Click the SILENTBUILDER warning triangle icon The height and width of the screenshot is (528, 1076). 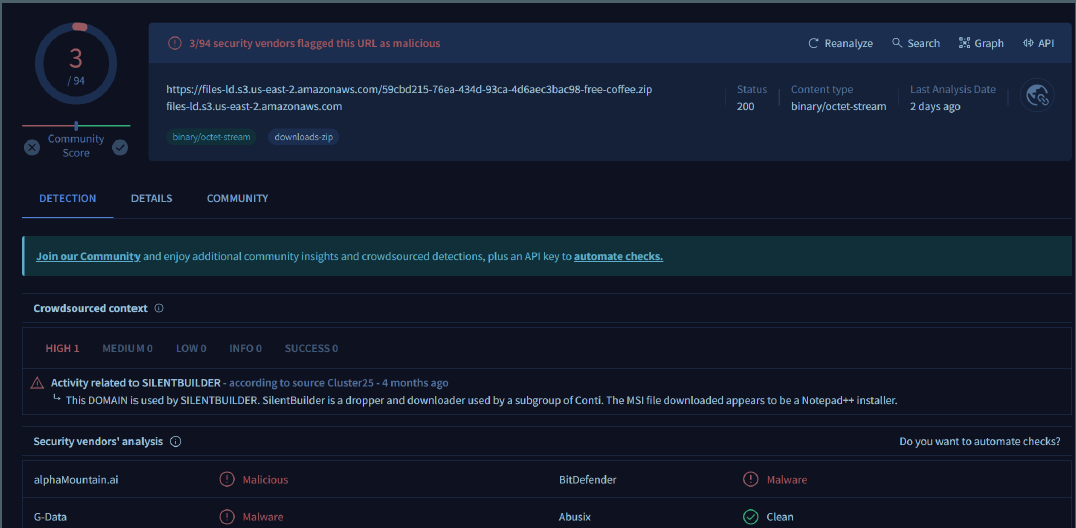coord(37,382)
